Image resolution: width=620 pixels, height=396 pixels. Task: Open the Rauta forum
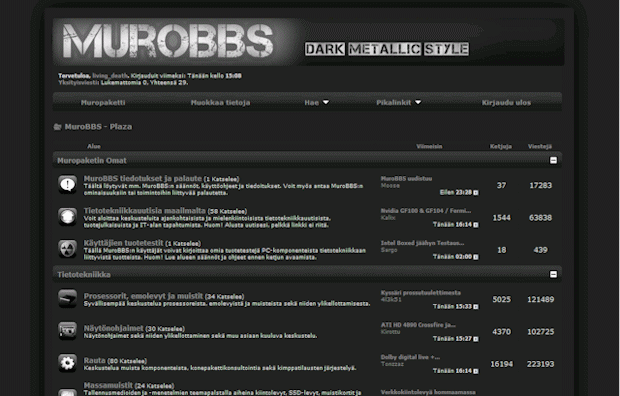[x=95, y=360]
